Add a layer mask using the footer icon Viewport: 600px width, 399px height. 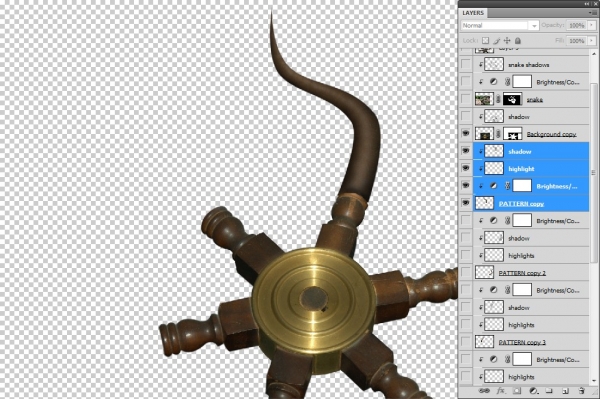point(517,391)
